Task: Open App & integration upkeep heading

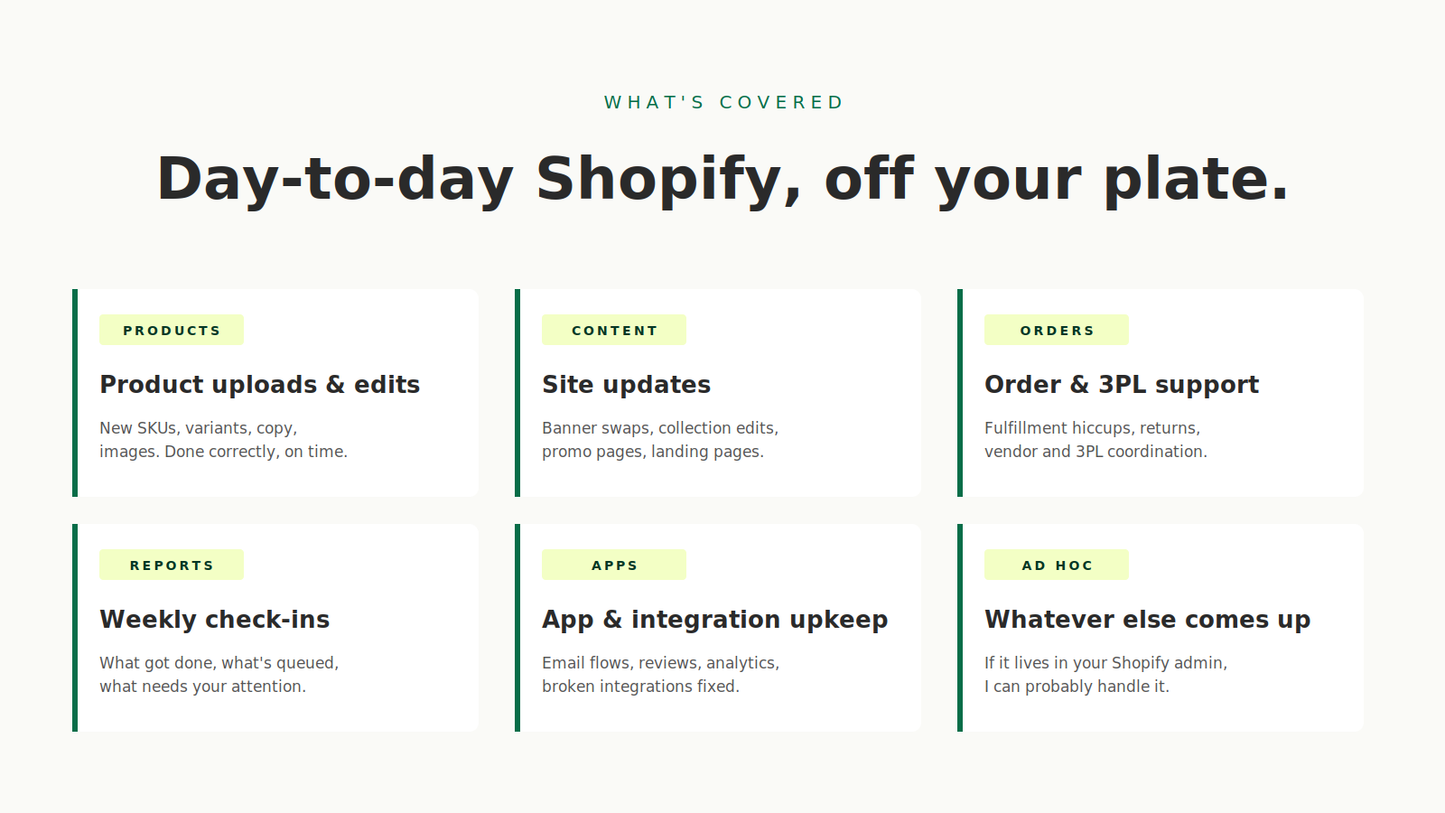Action: click(715, 620)
